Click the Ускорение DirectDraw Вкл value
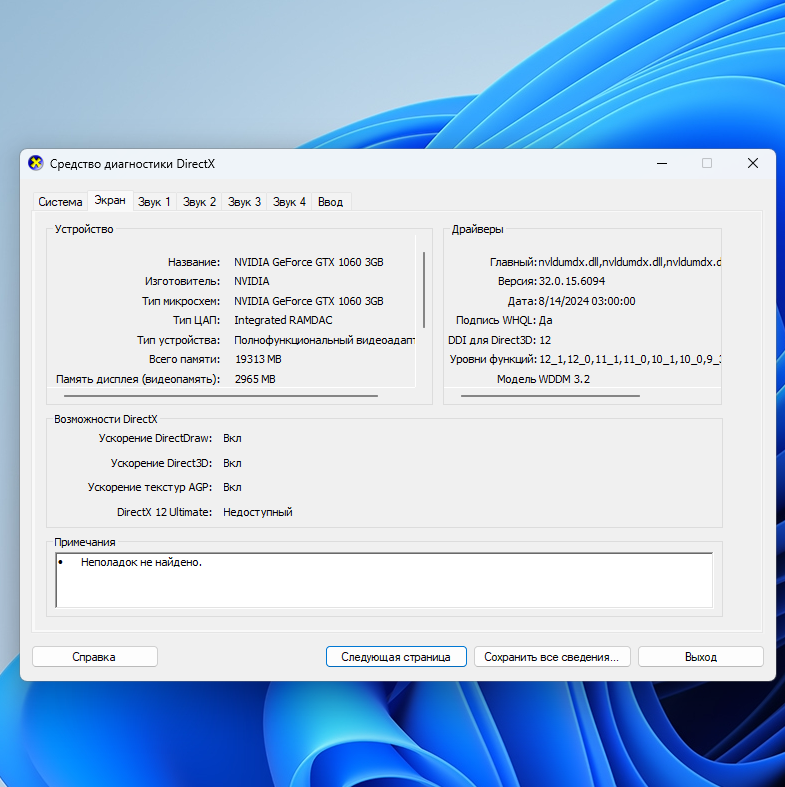785x787 pixels. (x=232, y=438)
